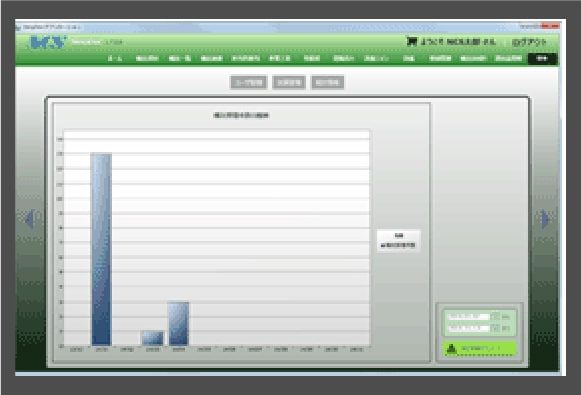Click the Logout link at top right
Screen dimensions: 581x395
tap(529, 42)
